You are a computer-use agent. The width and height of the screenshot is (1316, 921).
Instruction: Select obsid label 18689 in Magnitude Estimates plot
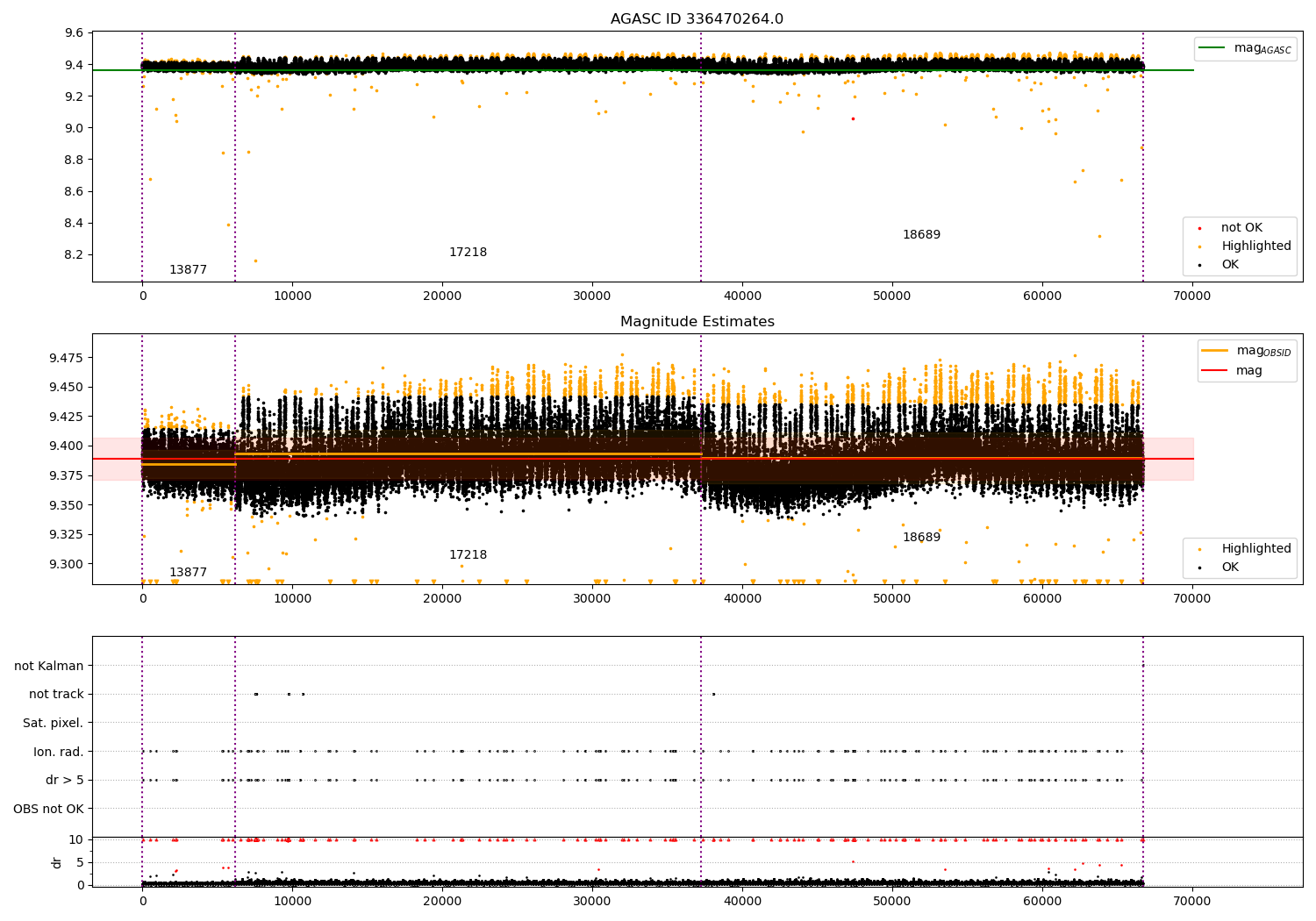point(921,538)
